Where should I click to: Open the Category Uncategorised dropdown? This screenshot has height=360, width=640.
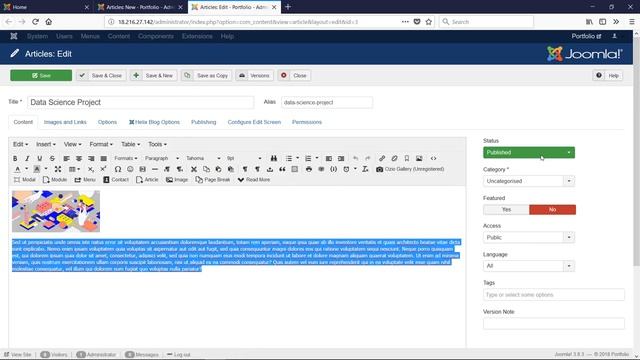click(529, 181)
